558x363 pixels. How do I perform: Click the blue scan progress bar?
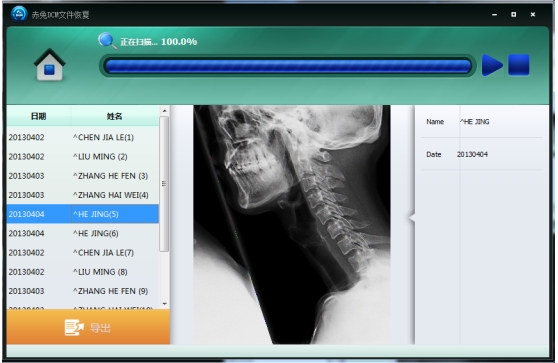click(288, 66)
